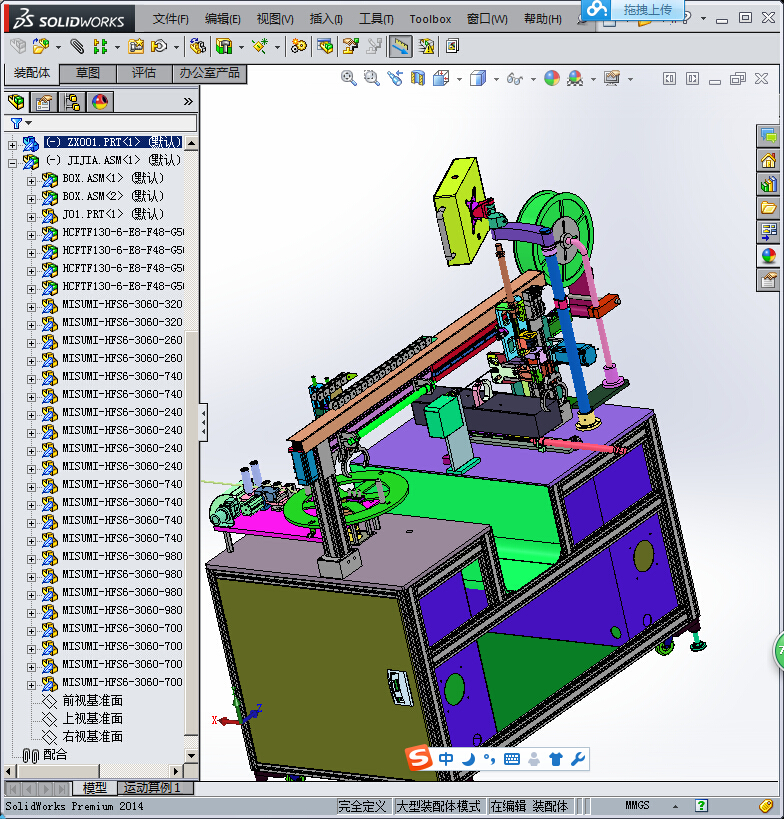The image size is (784, 819).
Task: Open Assembly Features tool
Action: tap(224, 46)
